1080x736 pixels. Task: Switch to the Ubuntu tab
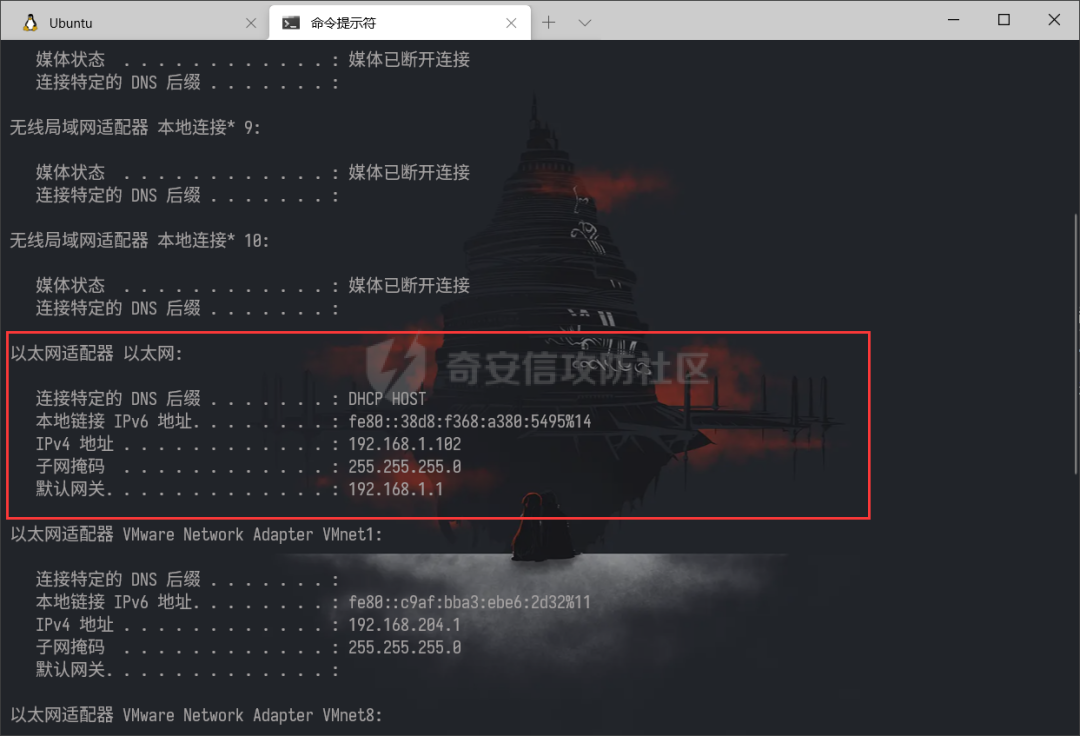pos(134,23)
